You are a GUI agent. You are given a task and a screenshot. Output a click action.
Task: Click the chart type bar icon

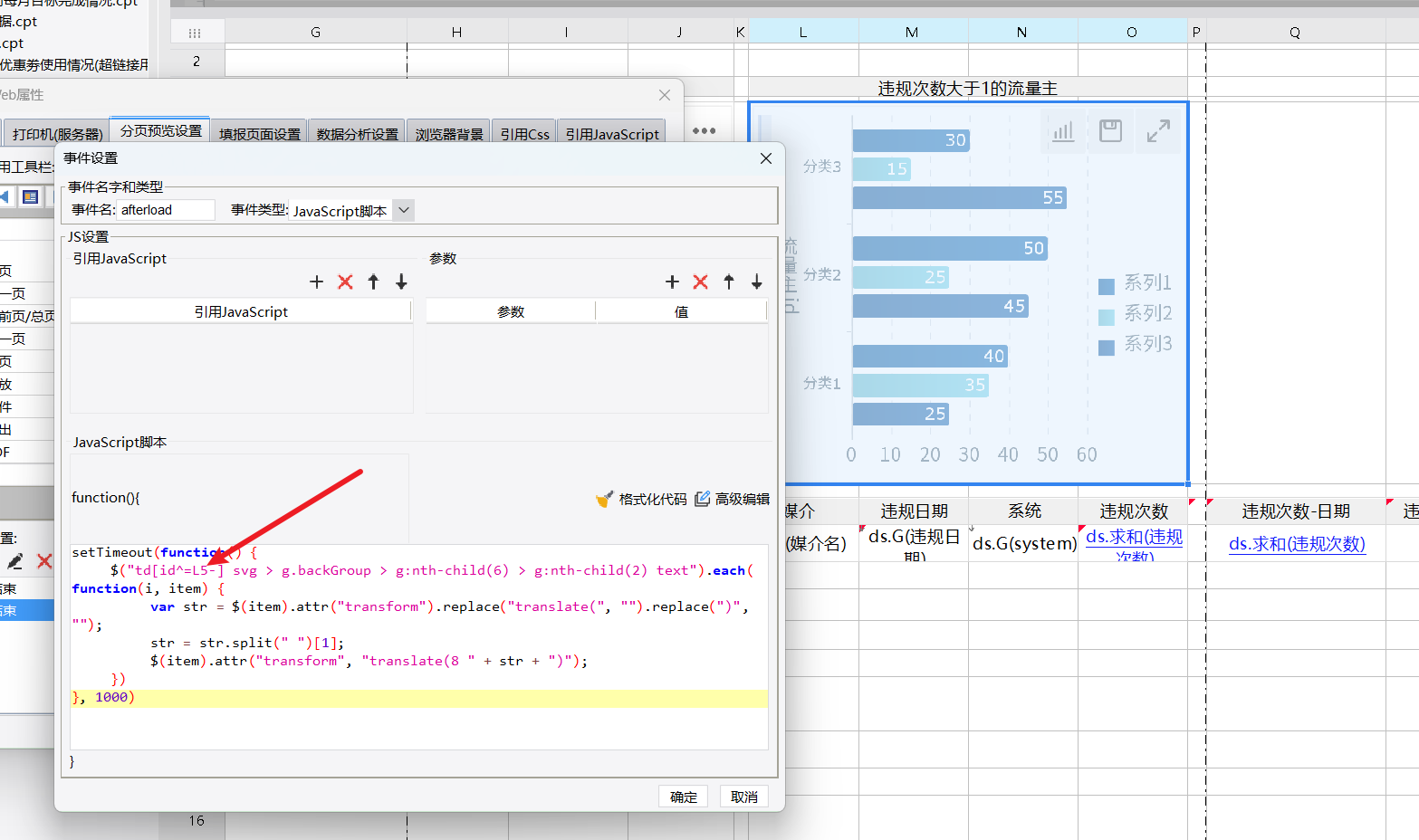point(1063,131)
